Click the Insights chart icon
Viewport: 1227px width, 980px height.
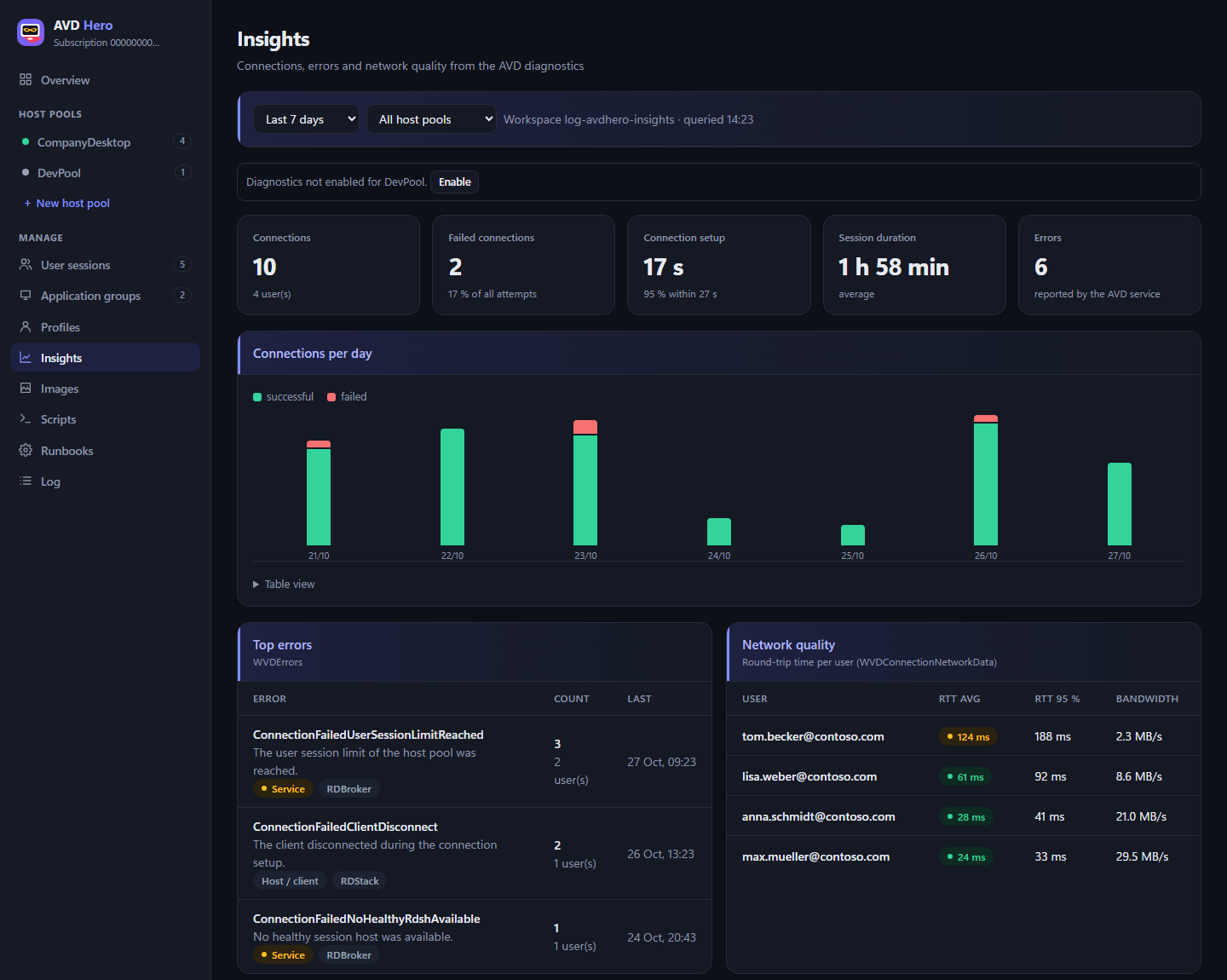[26, 357]
